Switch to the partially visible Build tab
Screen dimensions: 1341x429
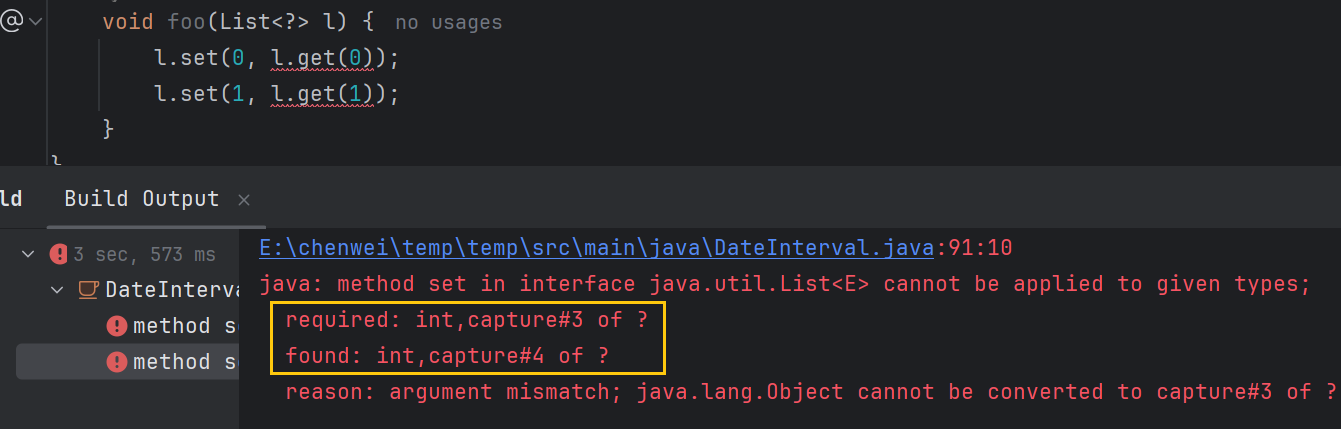pyautogui.click(x=11, y=198)
